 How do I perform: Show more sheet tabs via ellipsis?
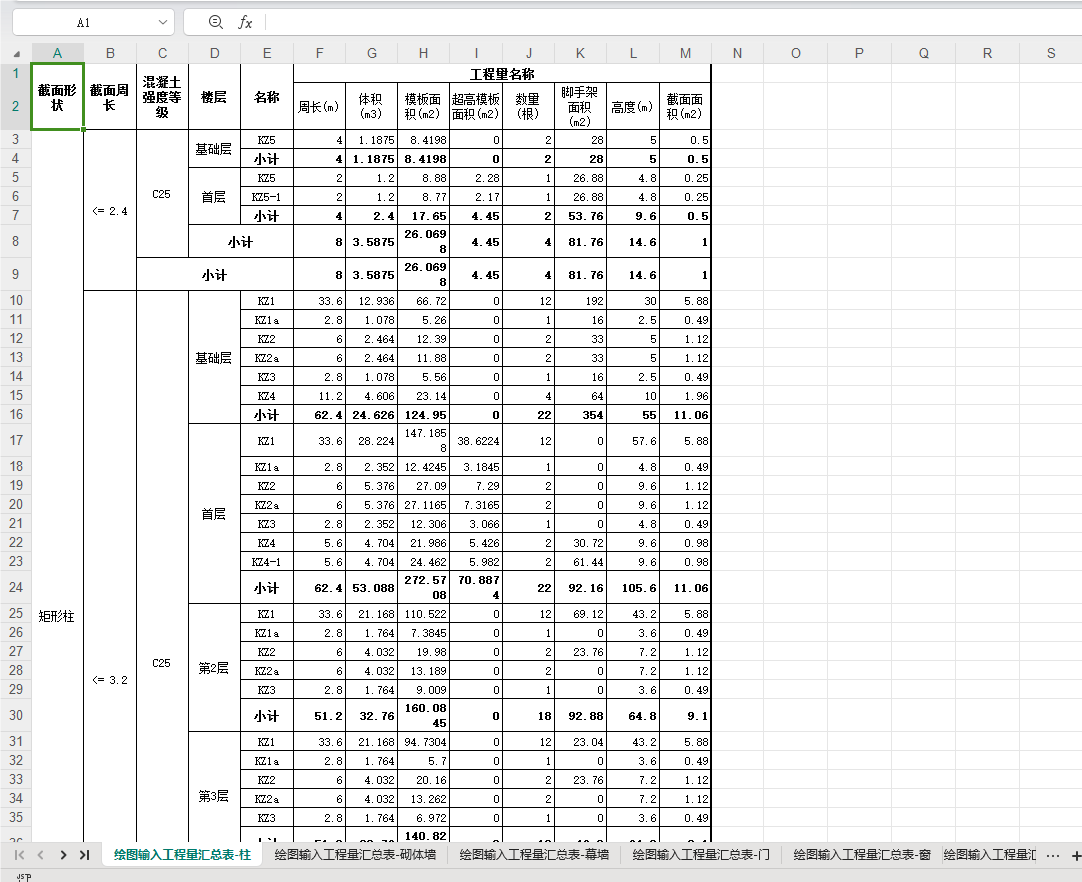click(x=1052, y=856)
